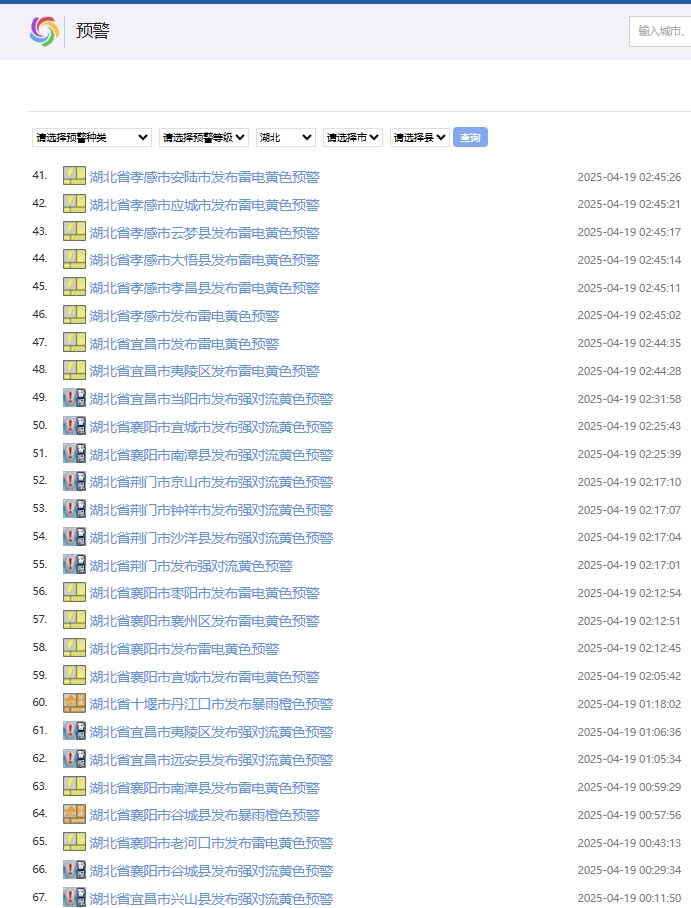The image size is (691, 908).
Task: Click orange rainstorm icon on row 64 谷城县
Action: coord(74,815)
